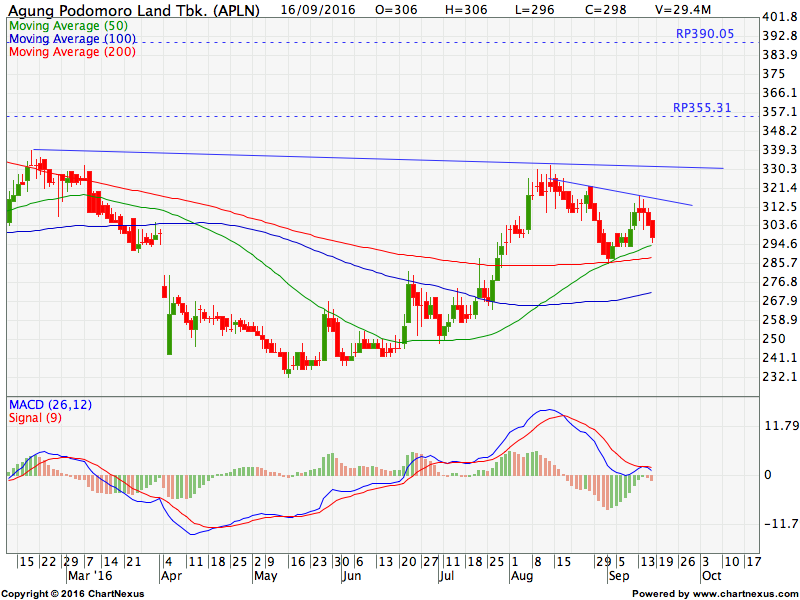Image resolution: width=800 pixels, height=600 pixels.
Task: Click the high price value H=306
Action: coord(466,9)
